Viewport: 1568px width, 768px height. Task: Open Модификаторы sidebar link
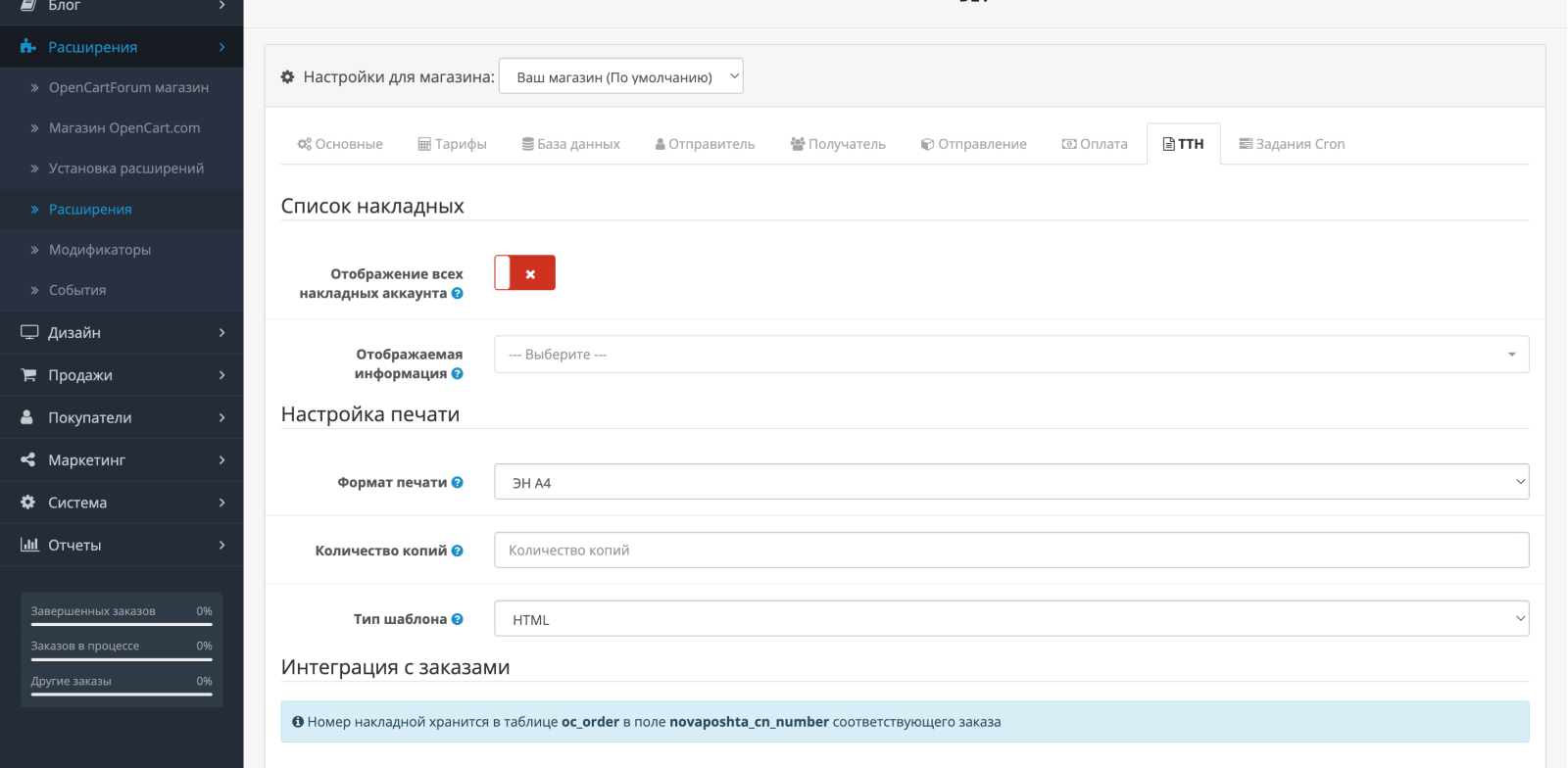click(x=122, y=250)
